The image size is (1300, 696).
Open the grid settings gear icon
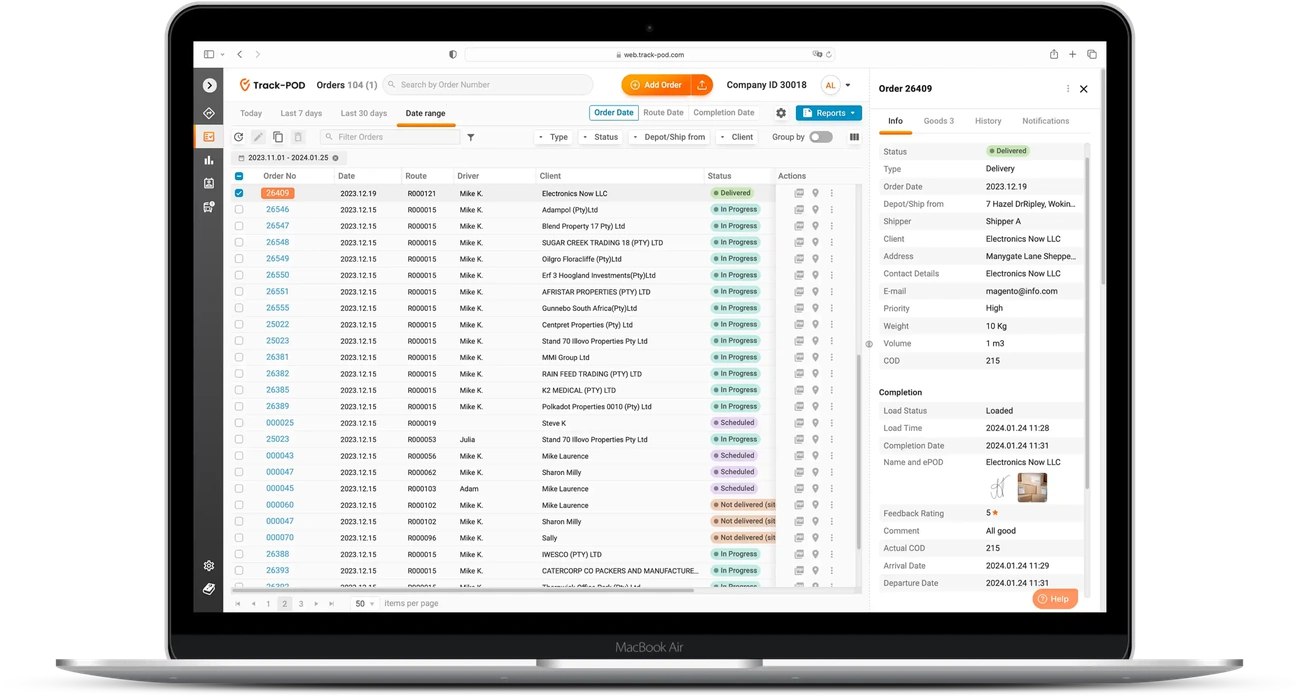pos(781,113)
